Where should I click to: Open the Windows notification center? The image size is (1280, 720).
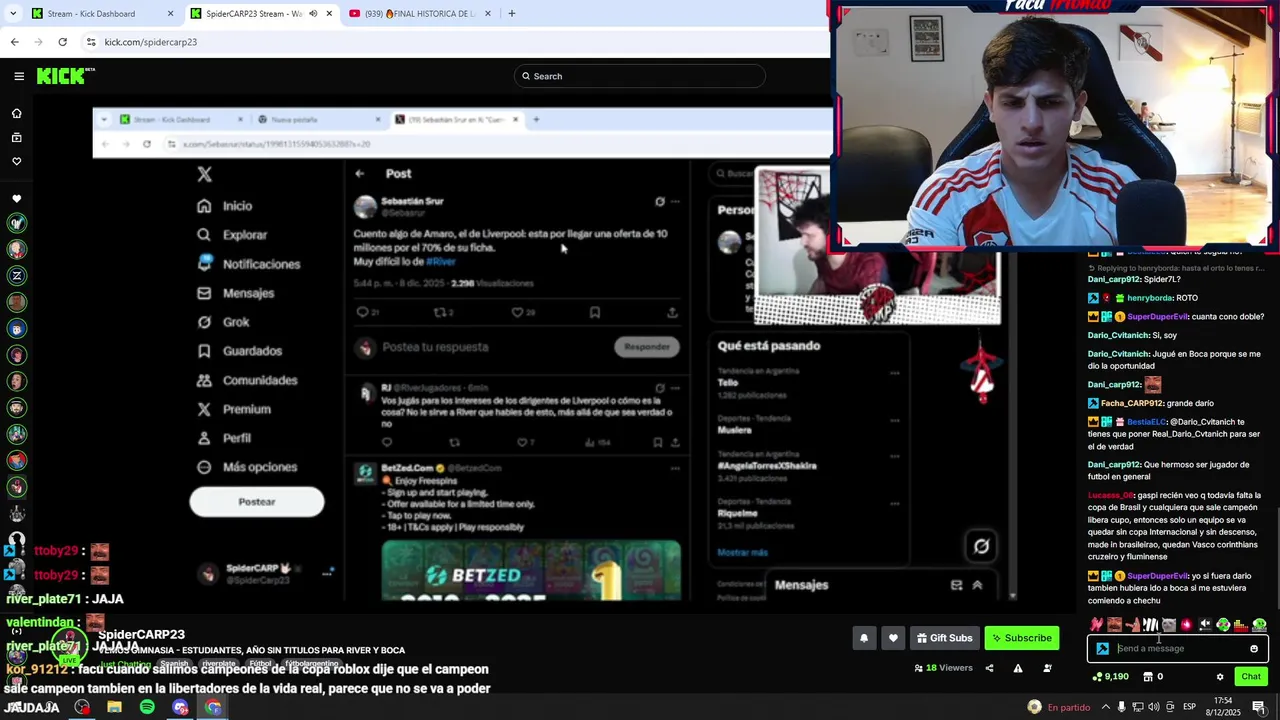(x=1260, y=707)
